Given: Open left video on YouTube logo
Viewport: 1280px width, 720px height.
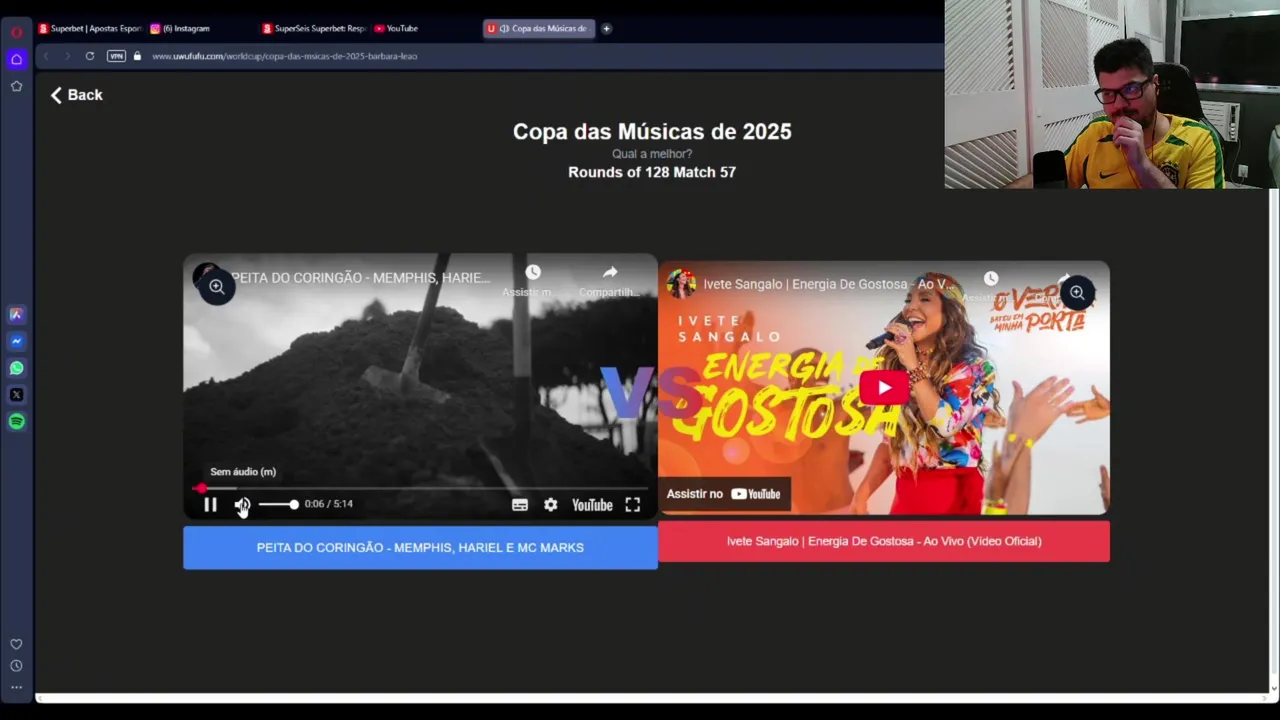Looking at the screenshot, I should [x=592, y=505].
